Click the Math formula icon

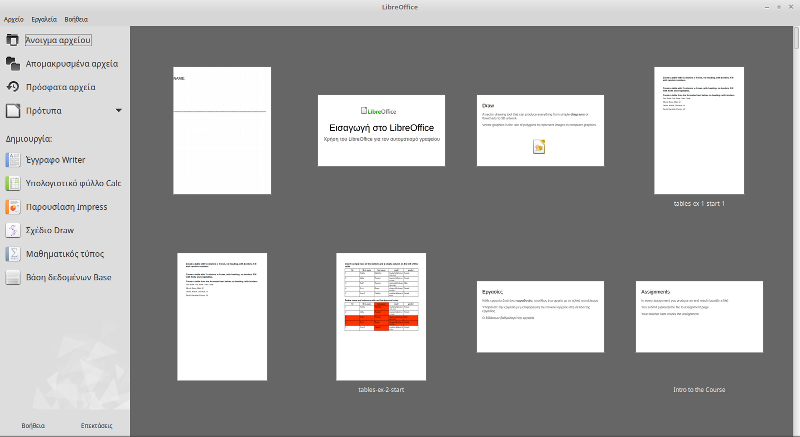click(12, 254)
